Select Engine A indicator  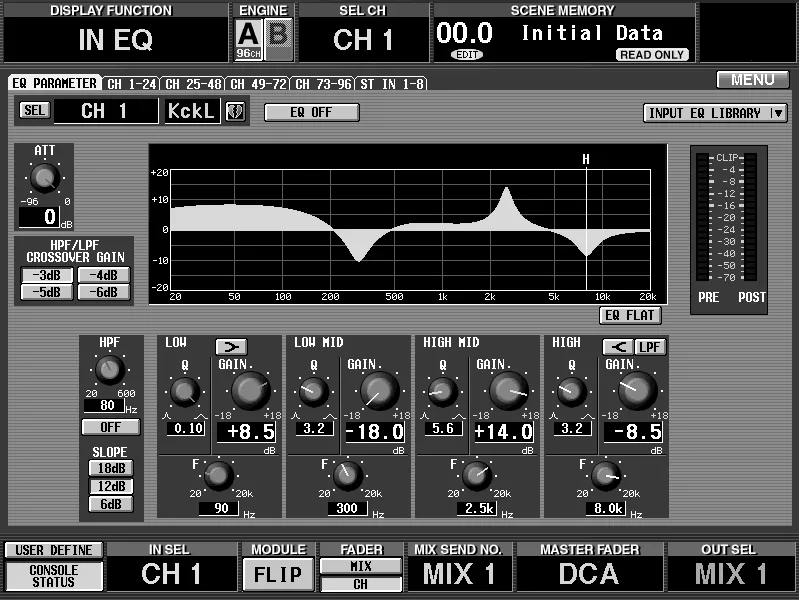(x=249, y=39)
